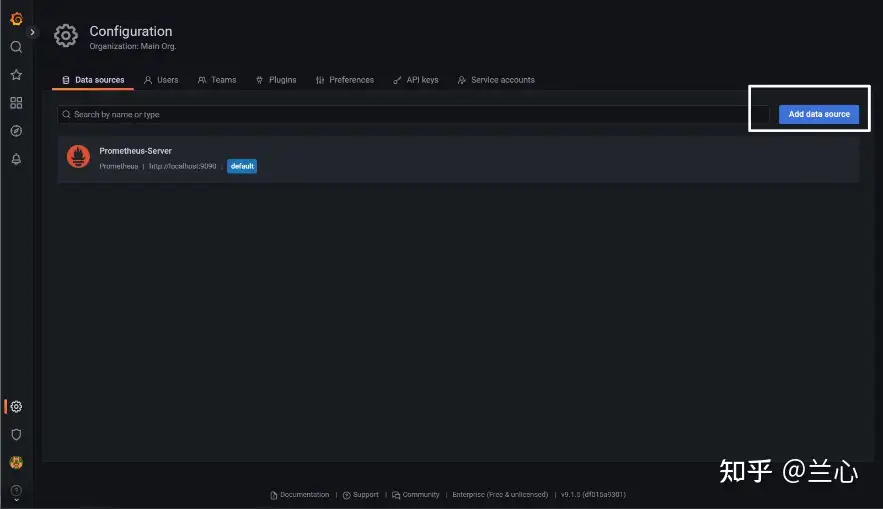
Task: Open the Dashboards grid icon
Action: point(16,103)
